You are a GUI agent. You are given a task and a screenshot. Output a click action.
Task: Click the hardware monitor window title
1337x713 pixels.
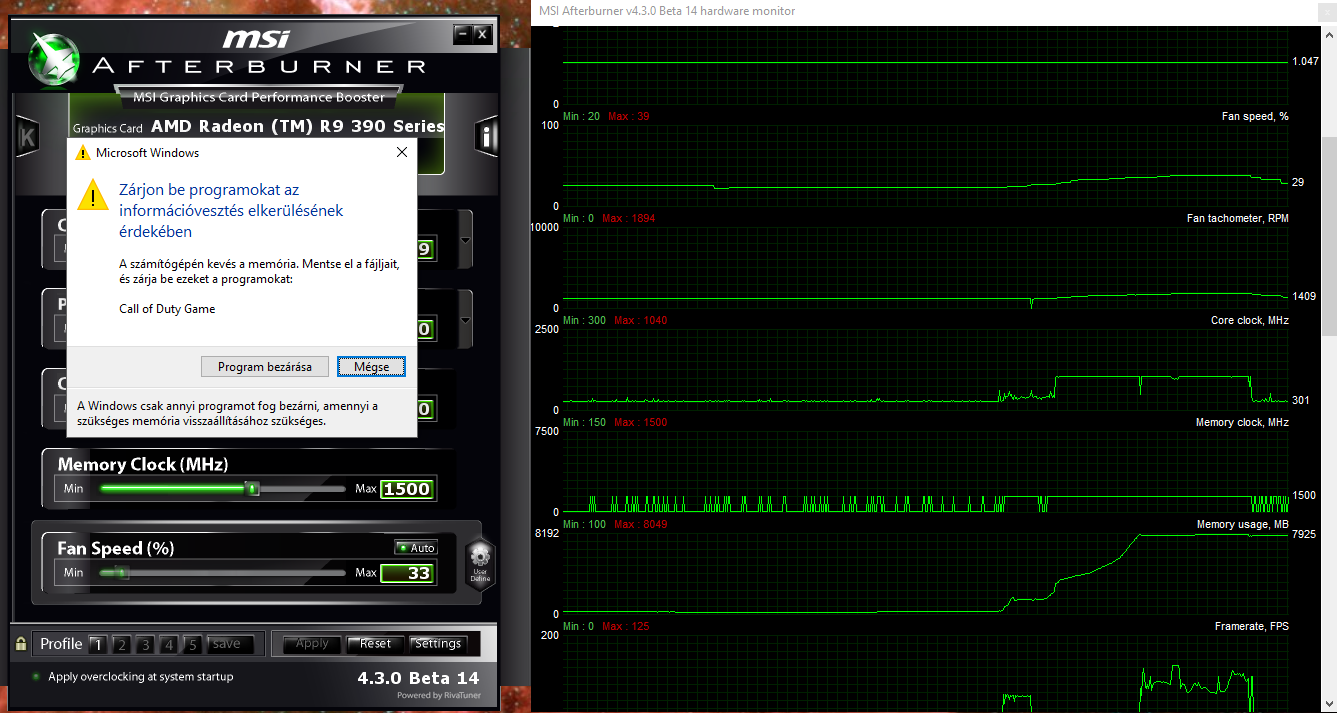(667, 11)
